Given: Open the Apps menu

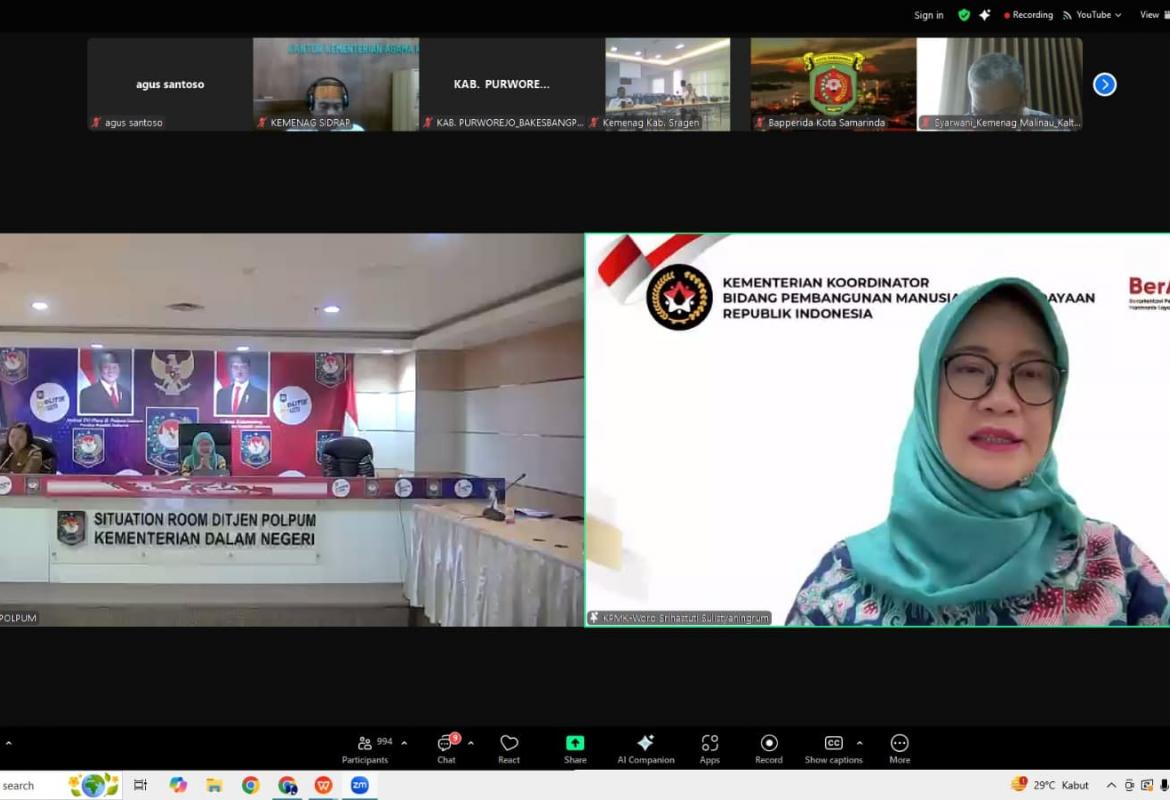Looking at the screenshot, I should [x=709, y=747].
